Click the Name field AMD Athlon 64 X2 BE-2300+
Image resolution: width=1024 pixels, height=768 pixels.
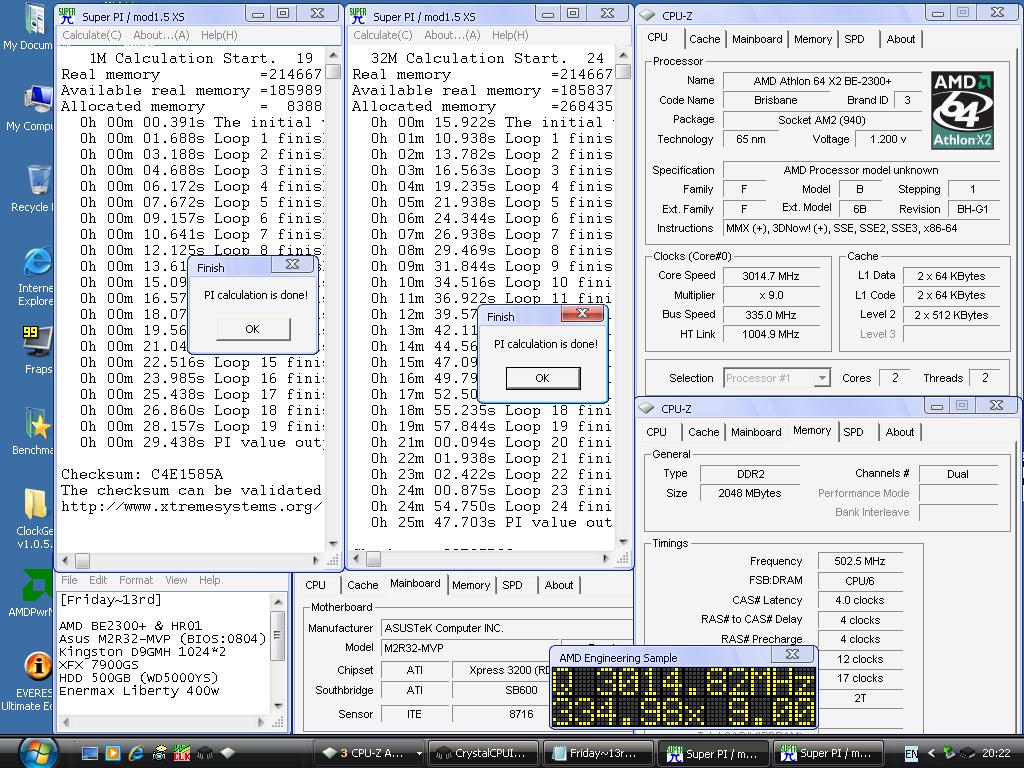point(822,81)
